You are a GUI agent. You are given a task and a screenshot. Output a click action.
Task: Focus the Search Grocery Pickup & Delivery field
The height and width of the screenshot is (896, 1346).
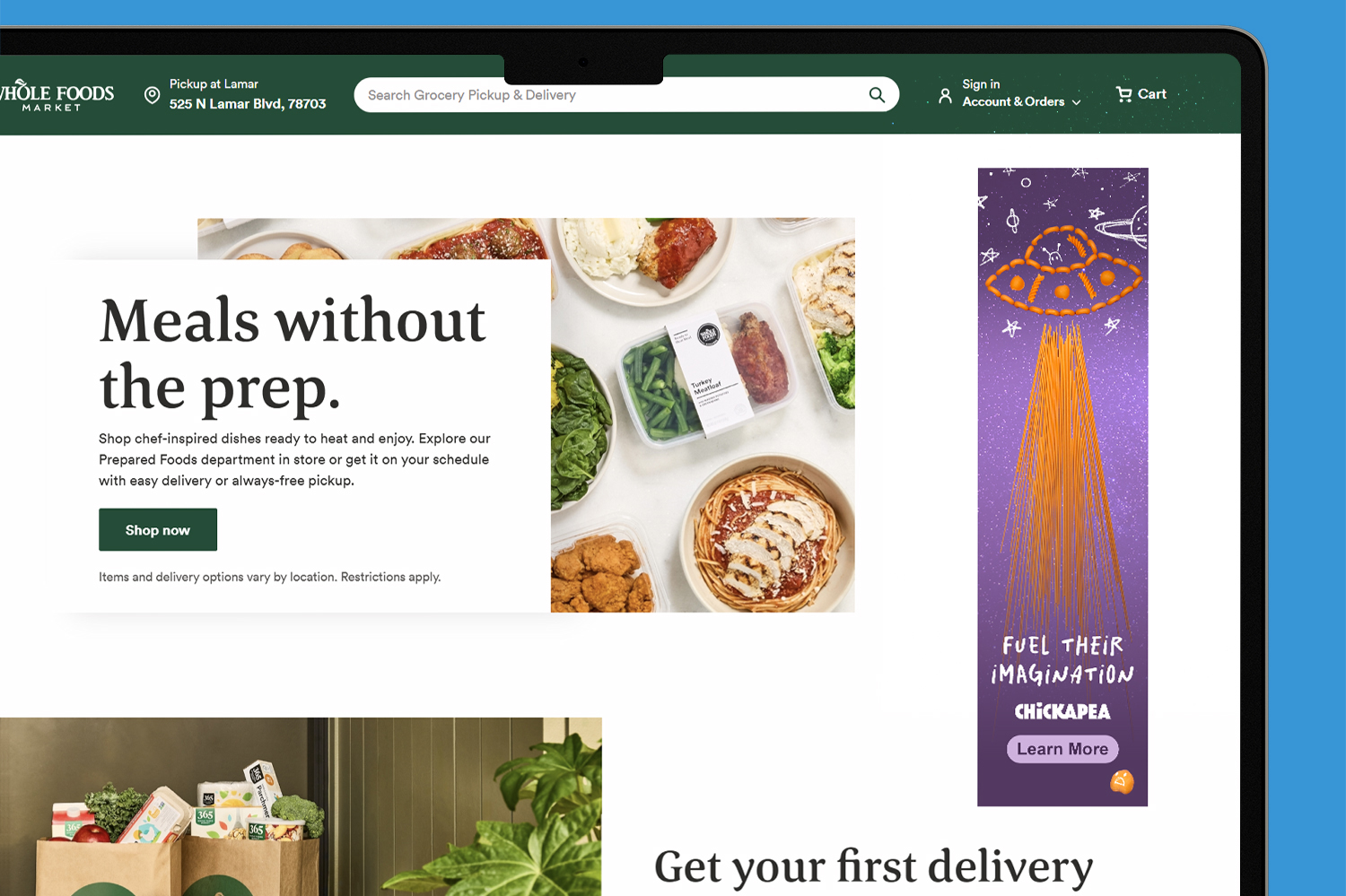pos(626,95)
